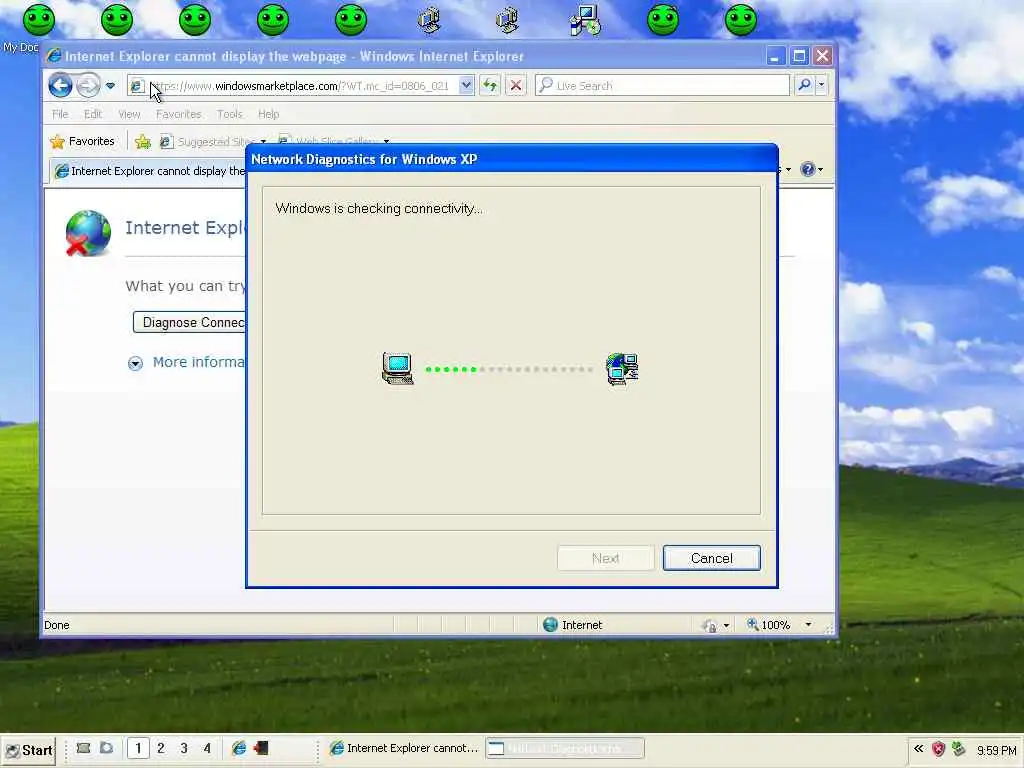The height and width of the screenshot is (768, 1024).
Task: Click the red quick launch icon beside IE
Action: (x=261, y=748)
